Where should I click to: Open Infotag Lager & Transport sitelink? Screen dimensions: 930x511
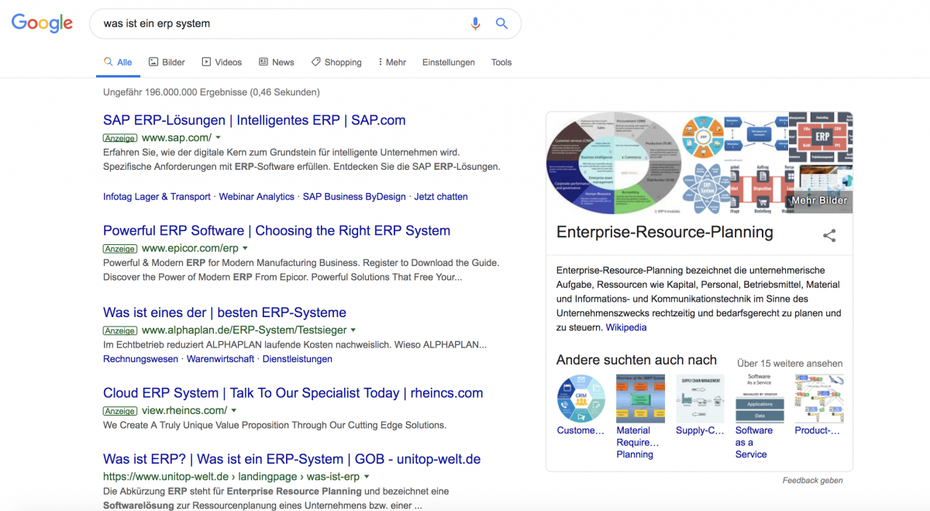(x=157, y=197)
